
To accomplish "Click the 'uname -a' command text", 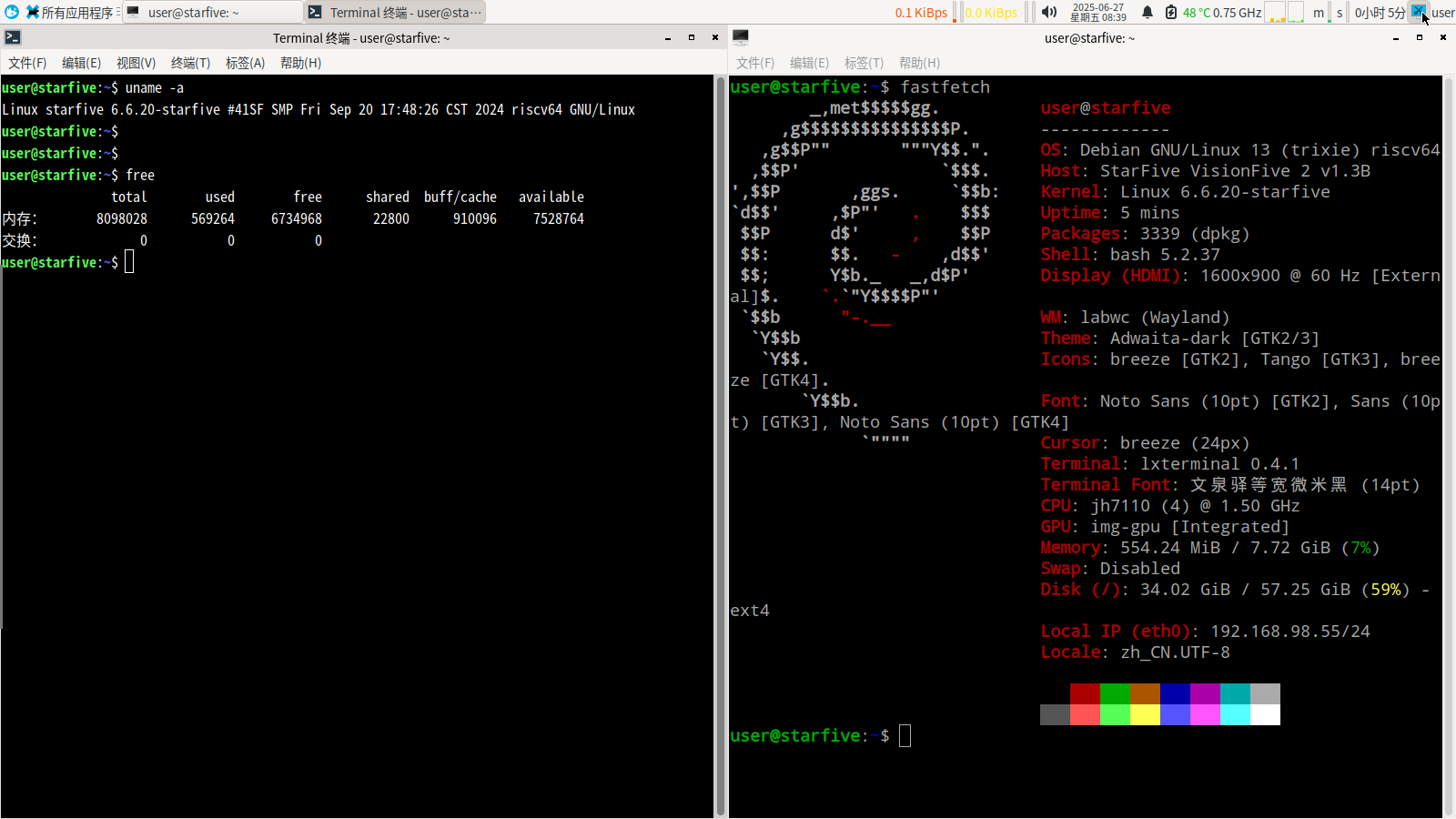I will pyautogui.click(x=155, y=88).
